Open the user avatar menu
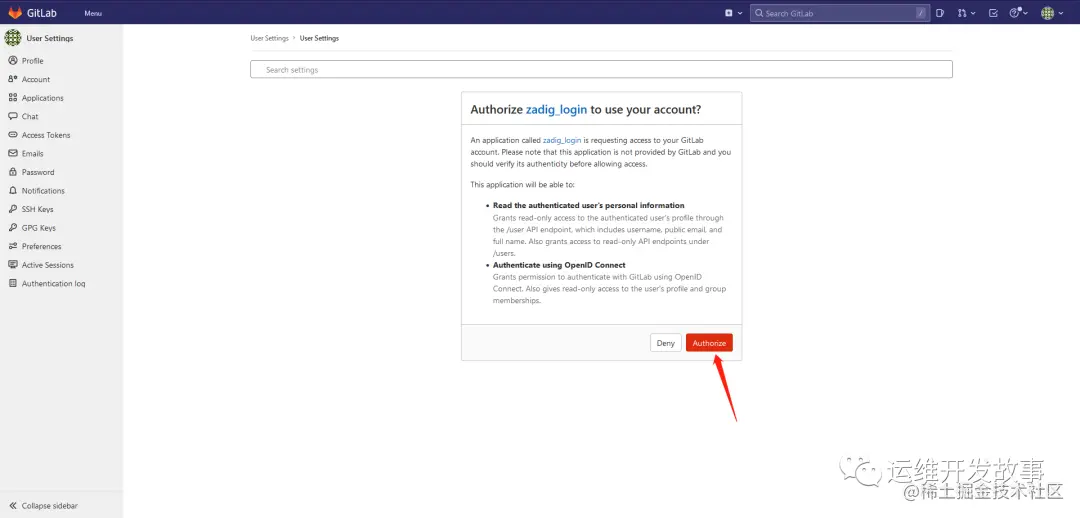Screen dimensions: 1080x518 pyautogui.click(x=1052, y=13)
